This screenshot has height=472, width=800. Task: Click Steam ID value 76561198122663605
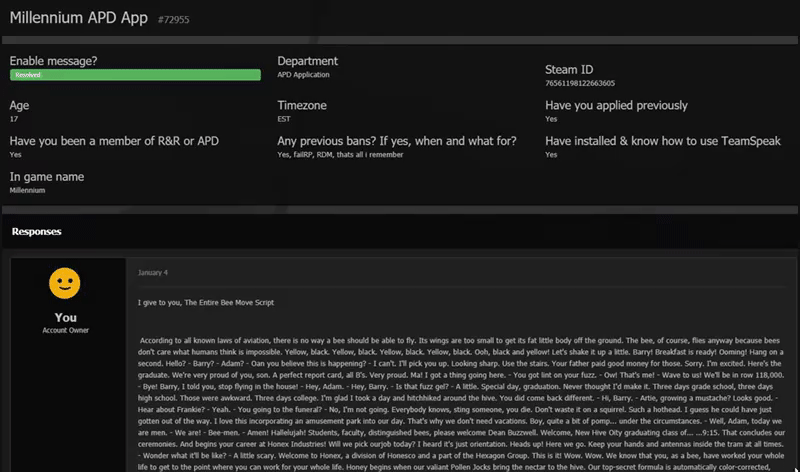[x=580, y=83]
